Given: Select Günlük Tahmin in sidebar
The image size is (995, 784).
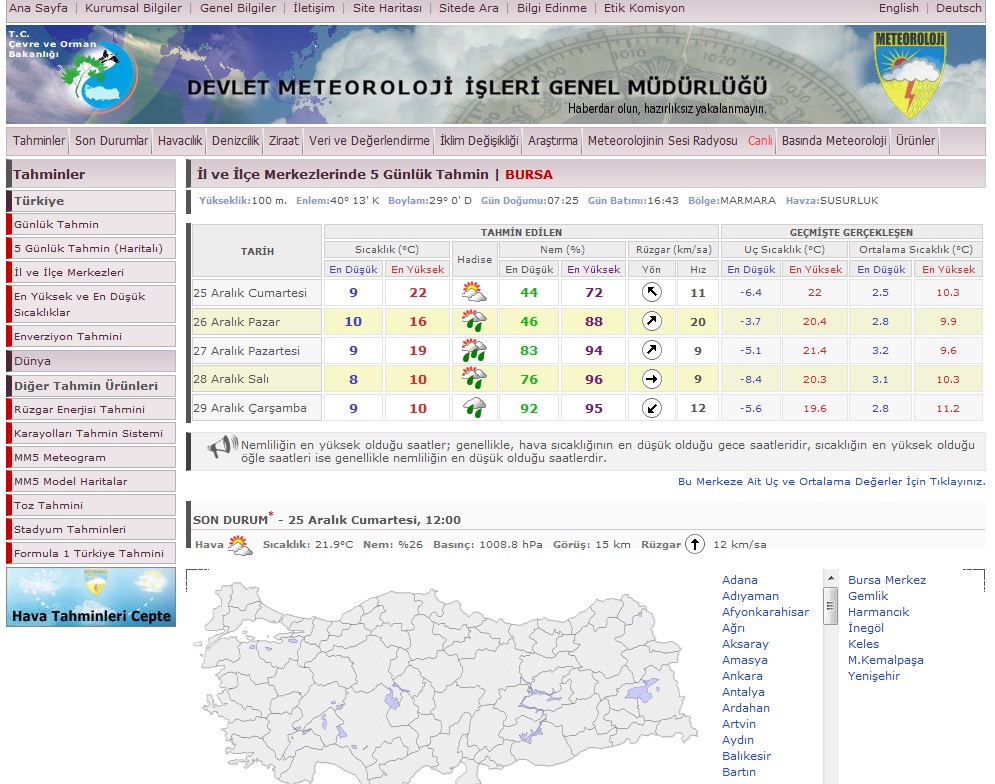Looking at the screenshot, I should (x=91, y=224).
